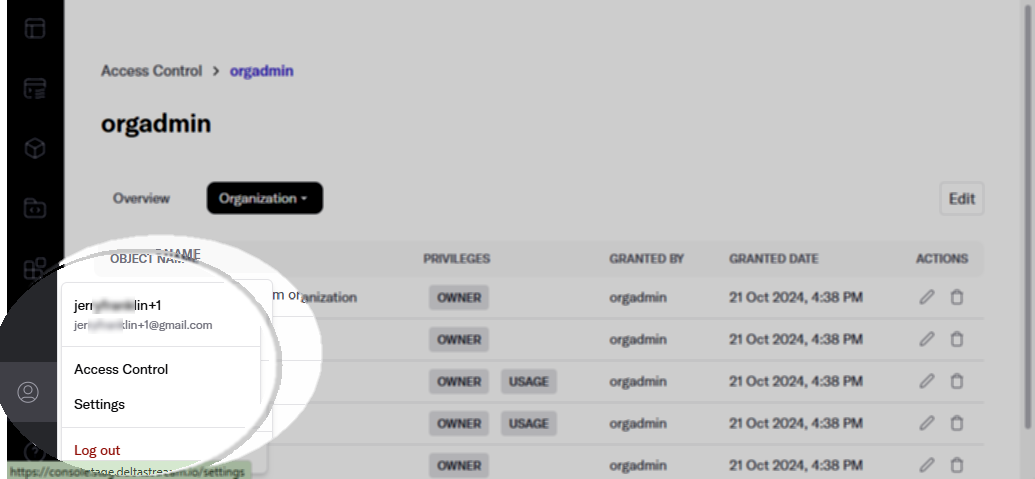Image resolution: width=1035 pixels, height=479 pixels.
Task: Delete the first row's grant with trash icon
Action: coord(956,297)
